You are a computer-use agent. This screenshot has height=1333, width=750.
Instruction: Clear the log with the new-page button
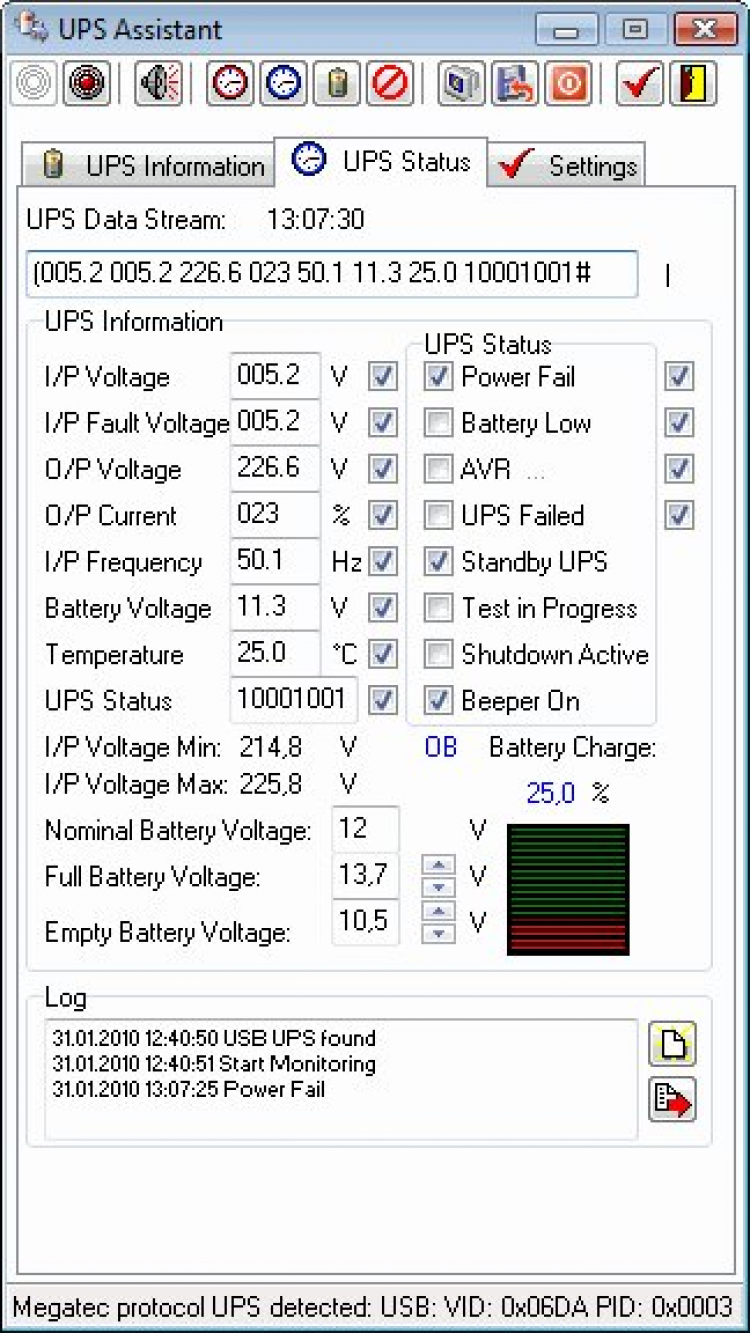point(672,1045)
